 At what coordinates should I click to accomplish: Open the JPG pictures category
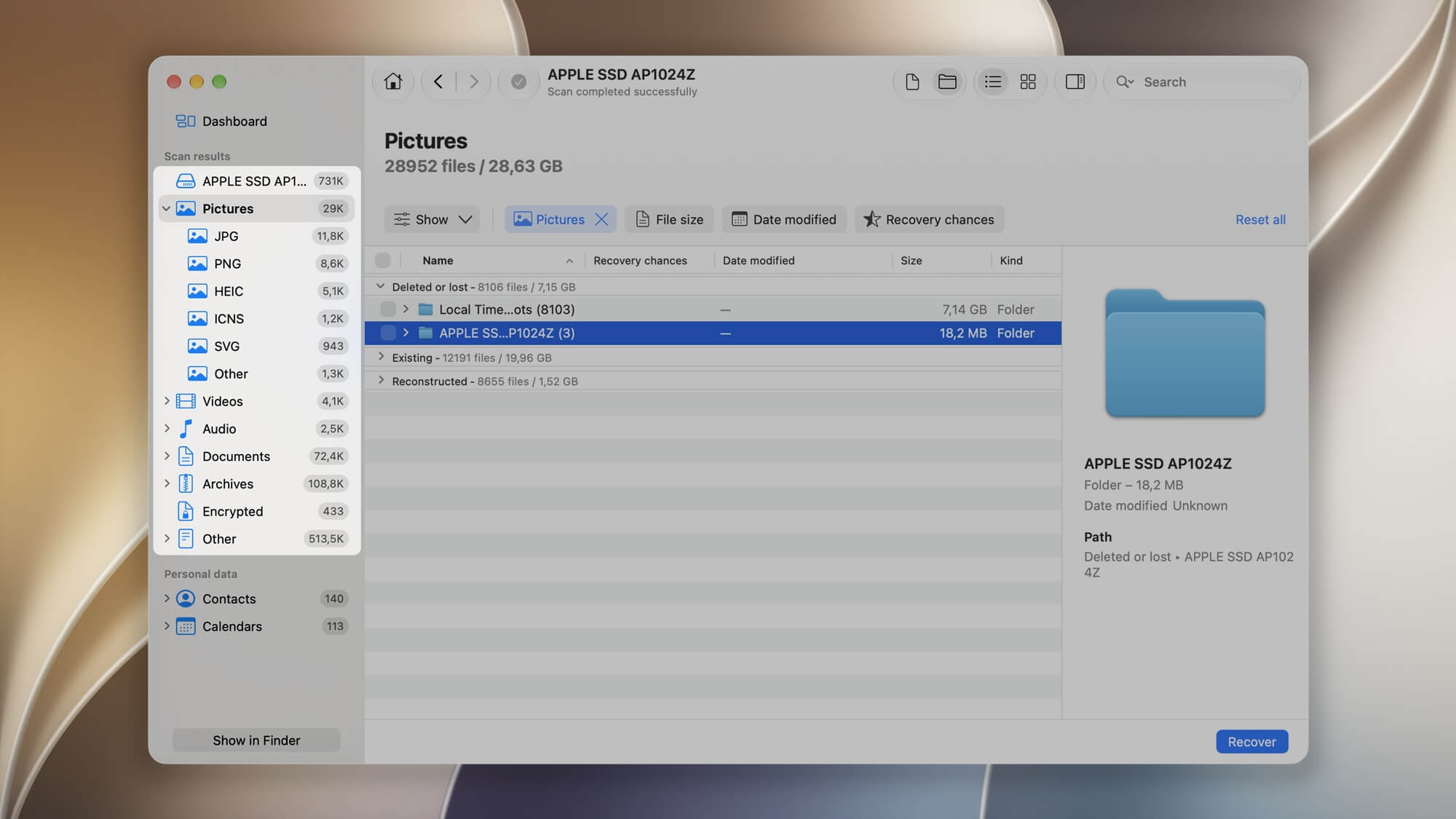[257, 236]
